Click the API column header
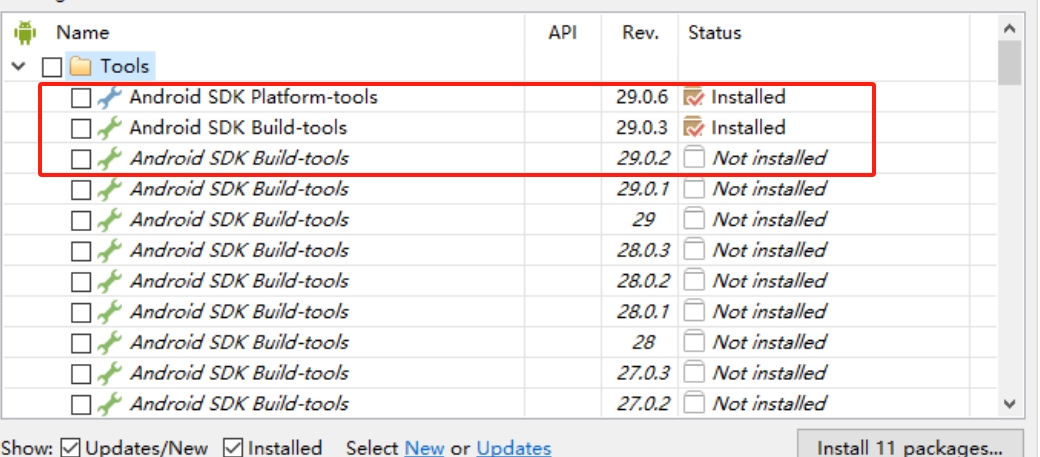This screenshot has height=457, width=1040. 562,33
